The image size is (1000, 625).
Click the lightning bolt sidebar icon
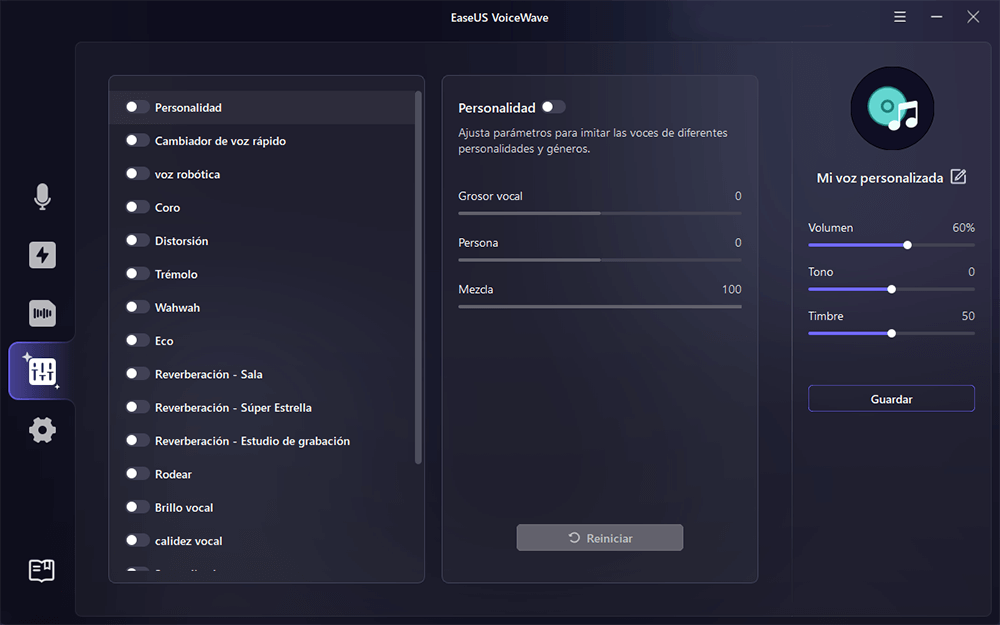tap(42, 255)
